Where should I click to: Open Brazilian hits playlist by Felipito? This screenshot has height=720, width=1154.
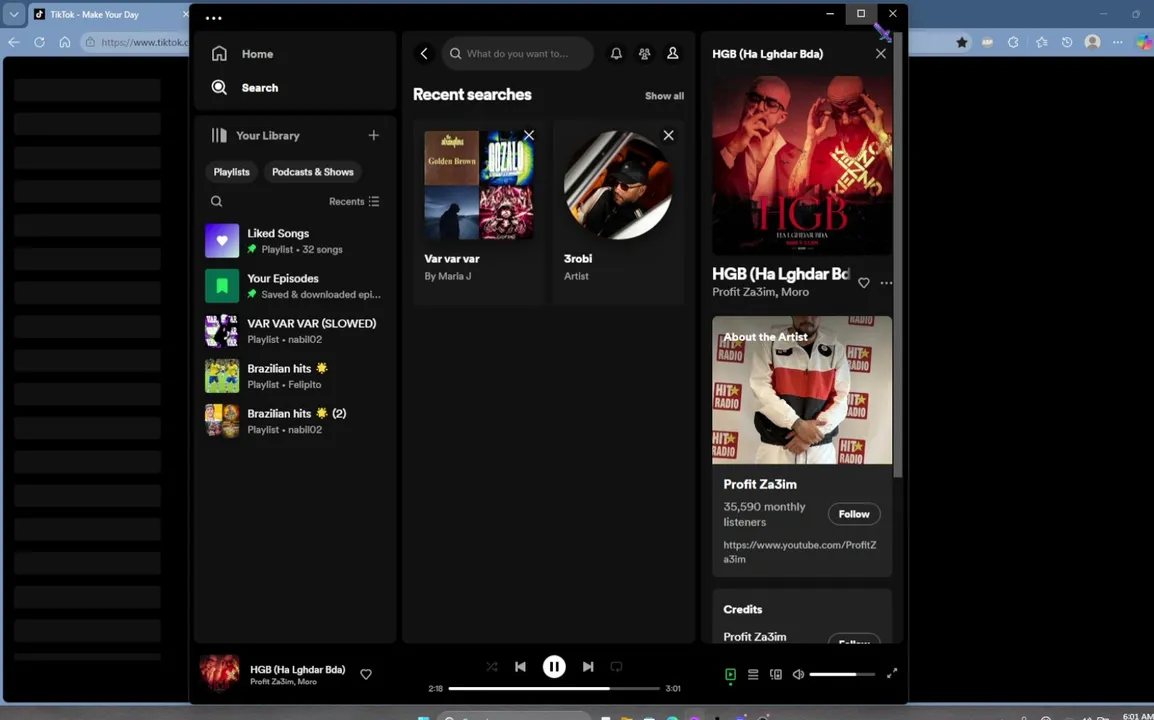294,375
